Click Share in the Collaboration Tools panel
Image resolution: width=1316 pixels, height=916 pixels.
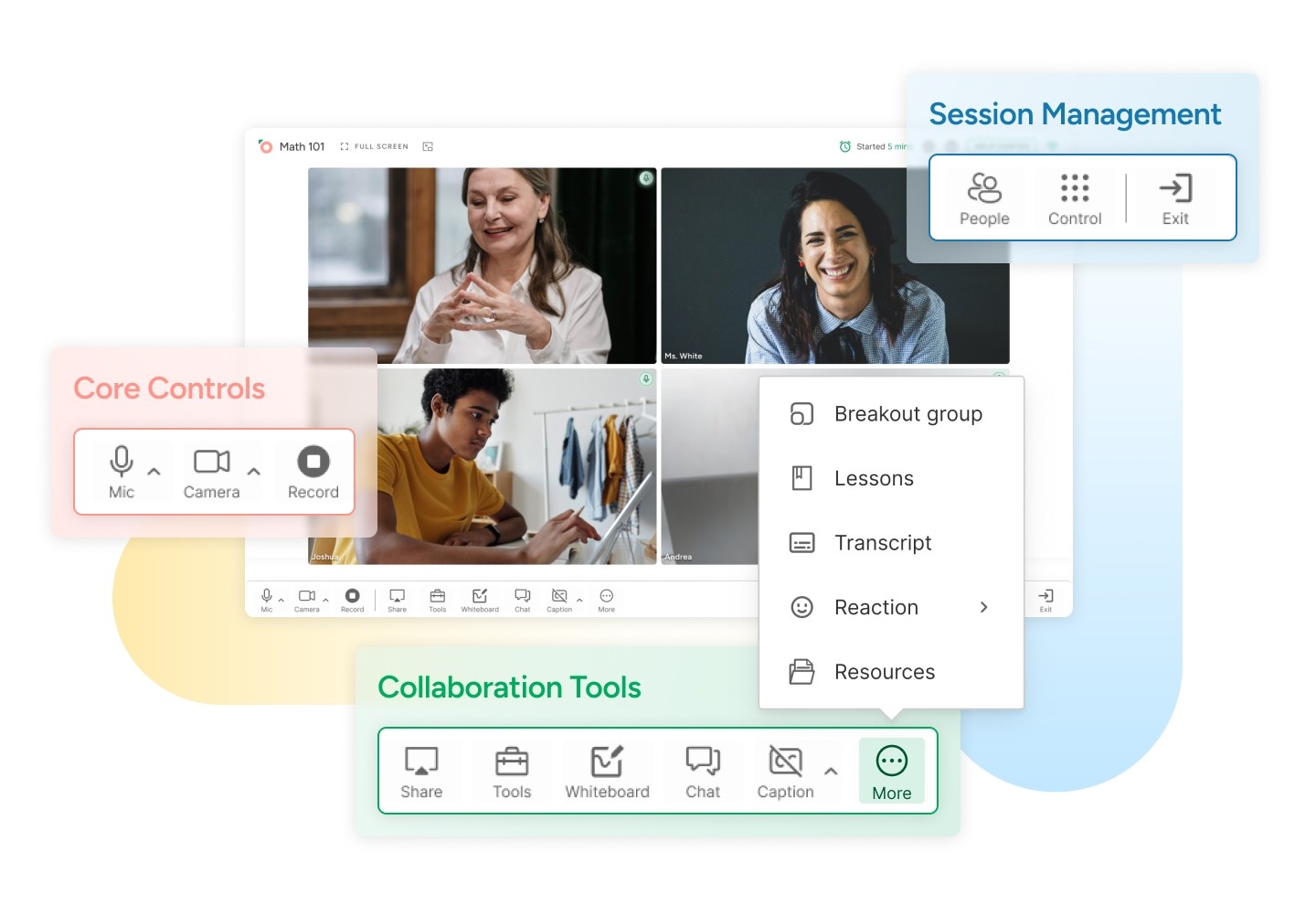point(421,772)
